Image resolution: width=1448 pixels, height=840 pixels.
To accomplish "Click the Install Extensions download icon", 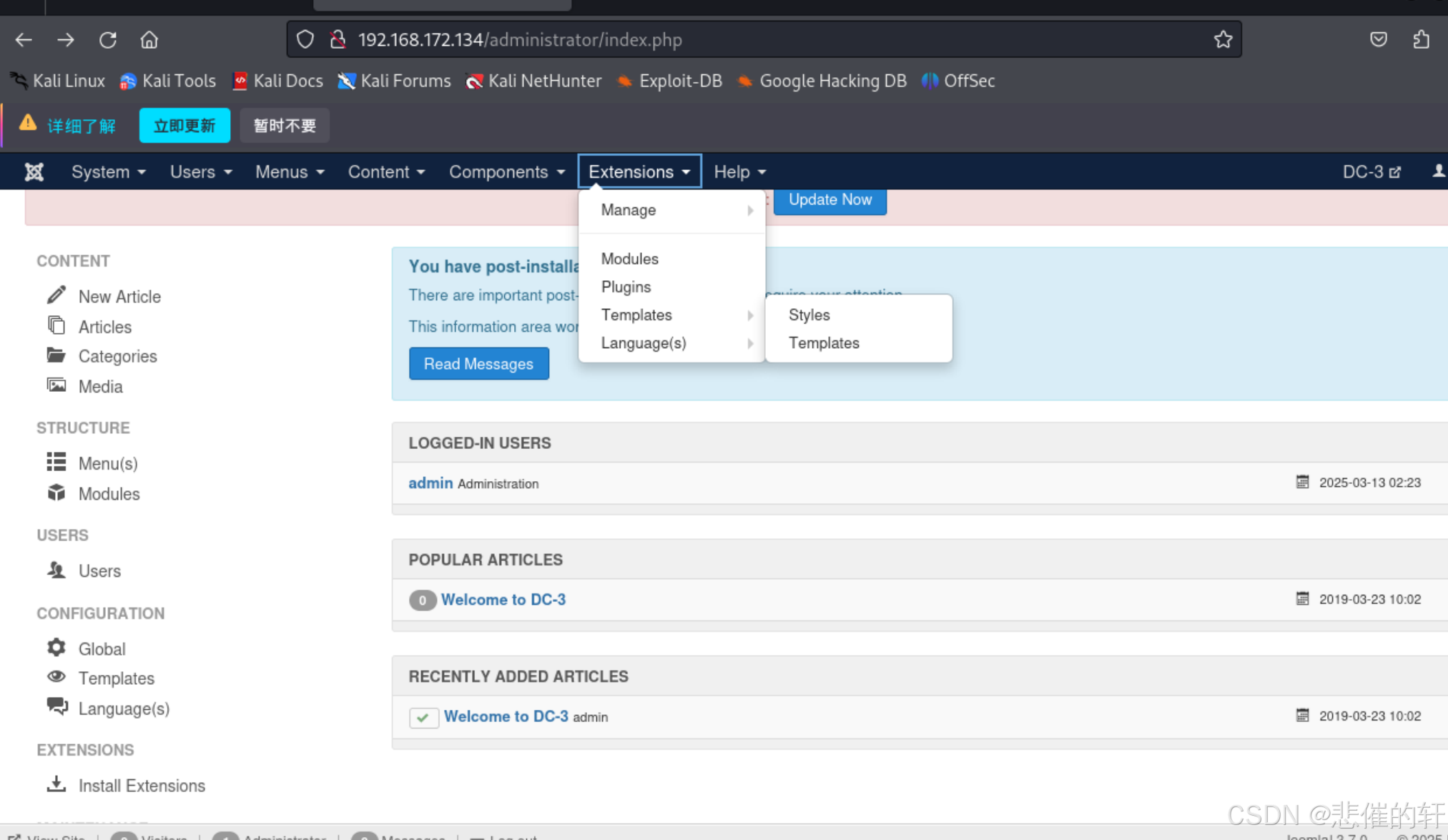I will 56,784.
